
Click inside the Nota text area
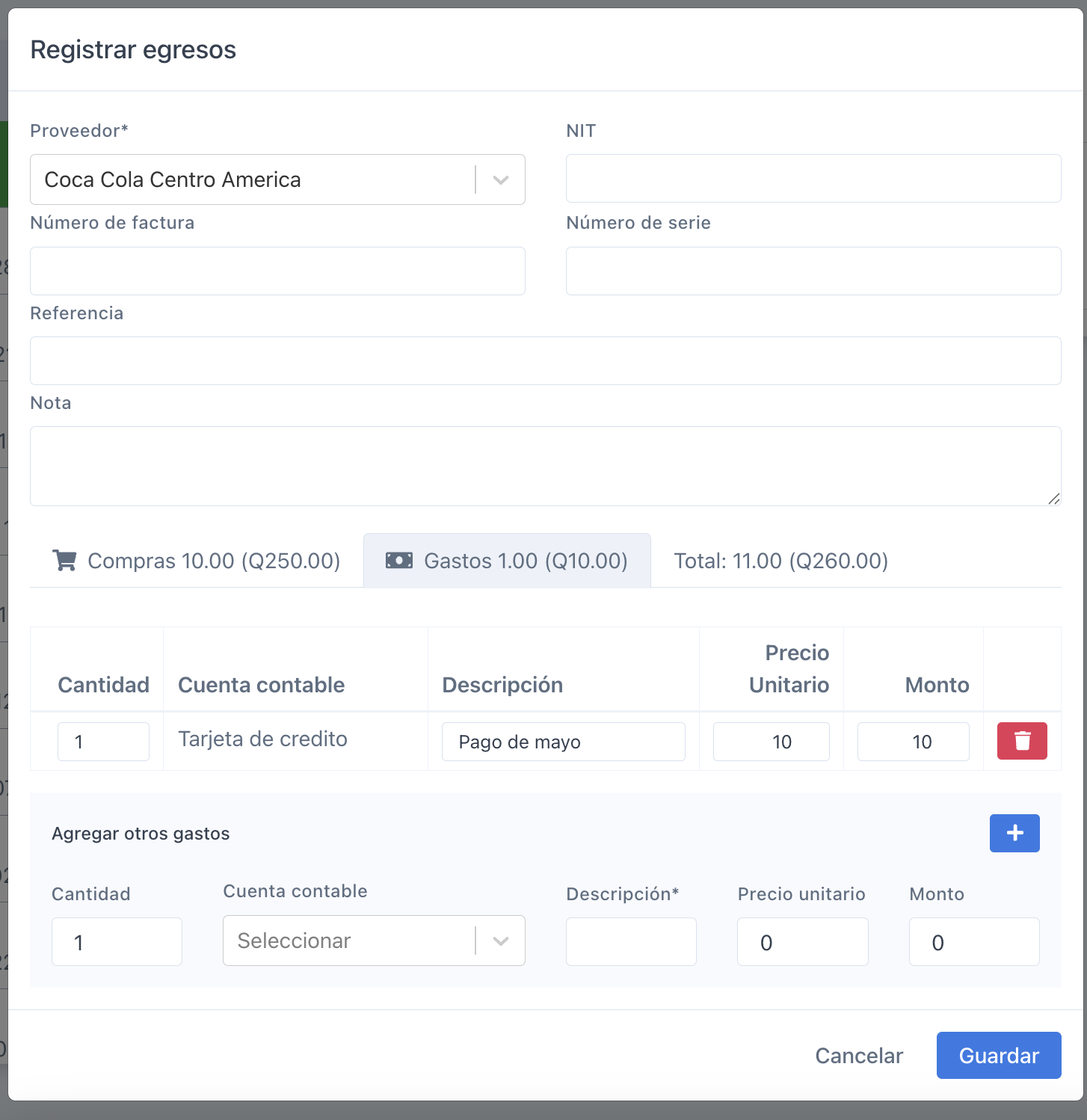tap(546, 466)
